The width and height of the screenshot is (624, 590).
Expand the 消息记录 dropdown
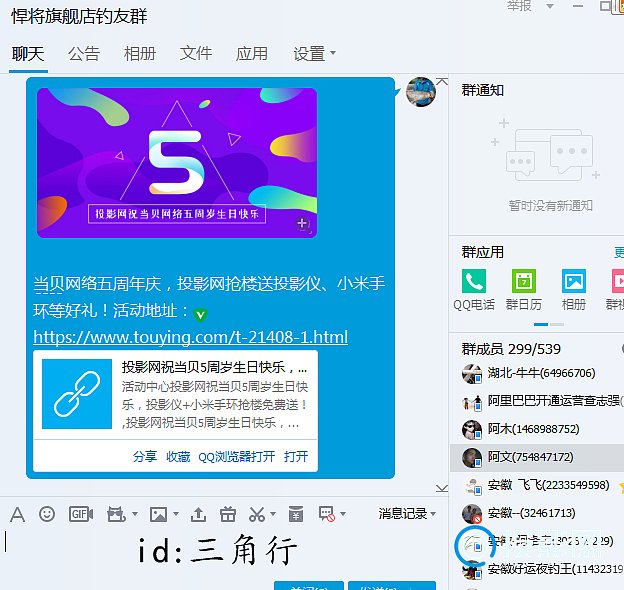[407, 514]
